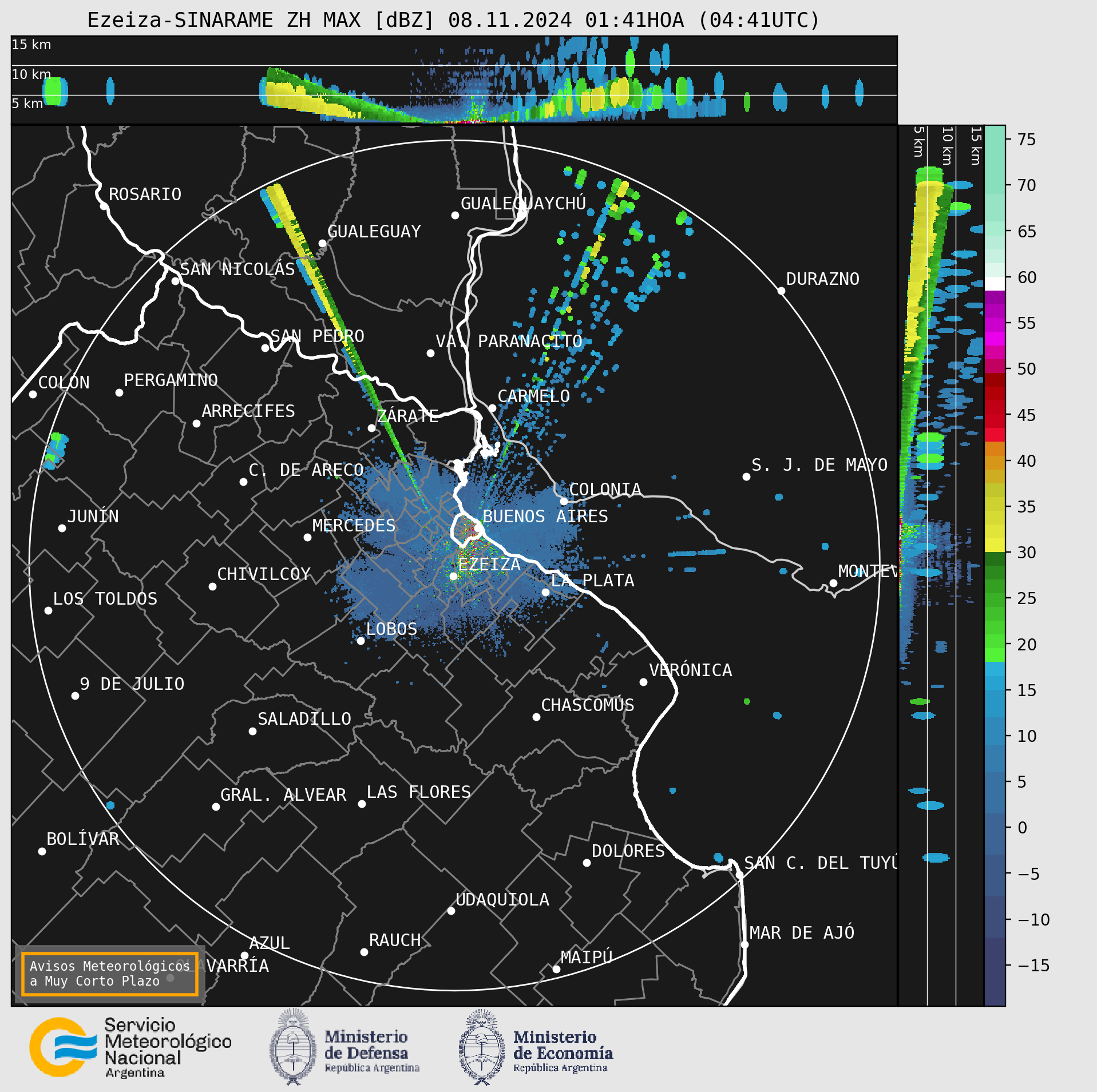Click the Ministerio de Economía crest

(482, 1047)
